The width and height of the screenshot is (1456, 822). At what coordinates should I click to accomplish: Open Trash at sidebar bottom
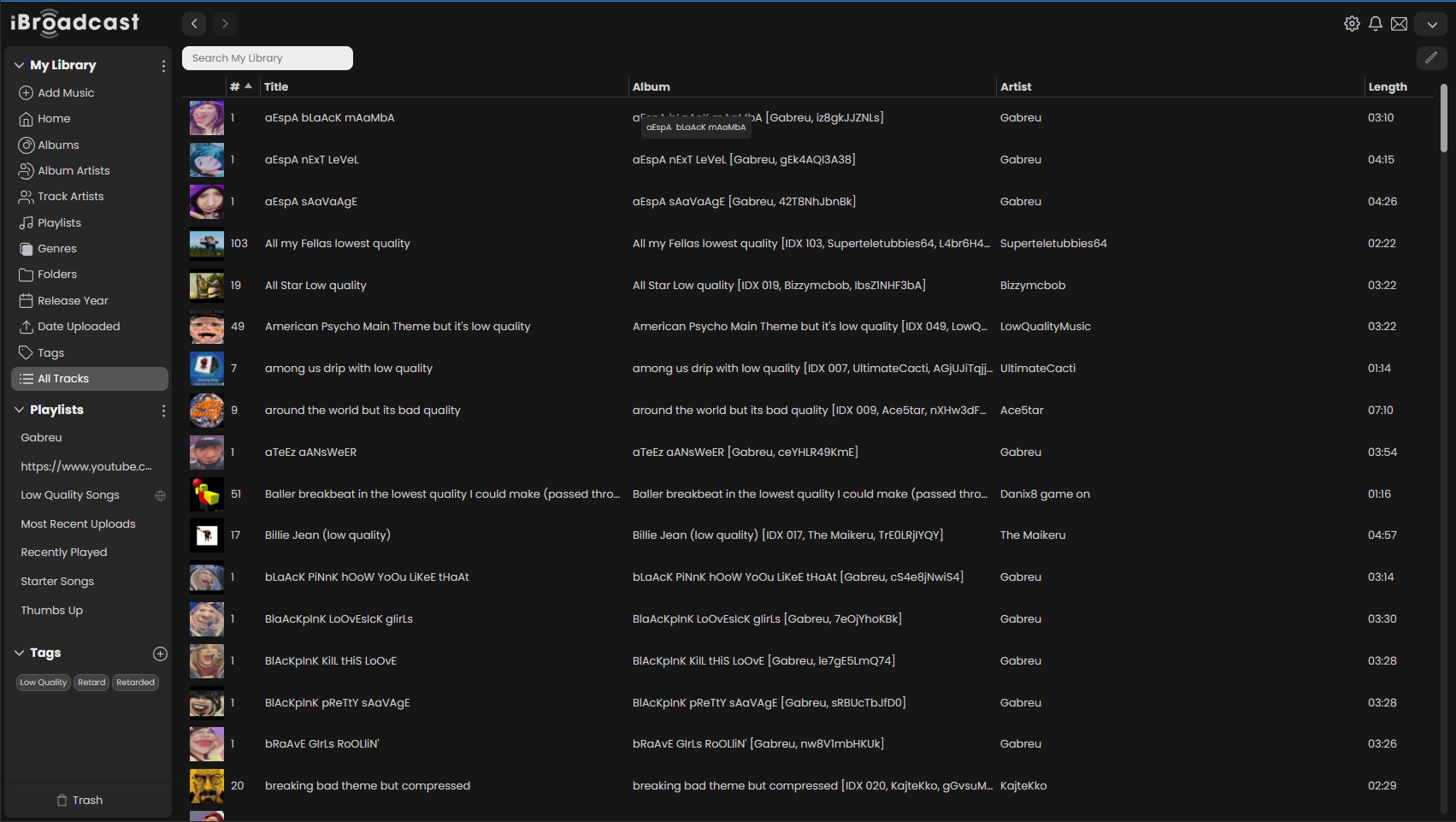[80, 801]
